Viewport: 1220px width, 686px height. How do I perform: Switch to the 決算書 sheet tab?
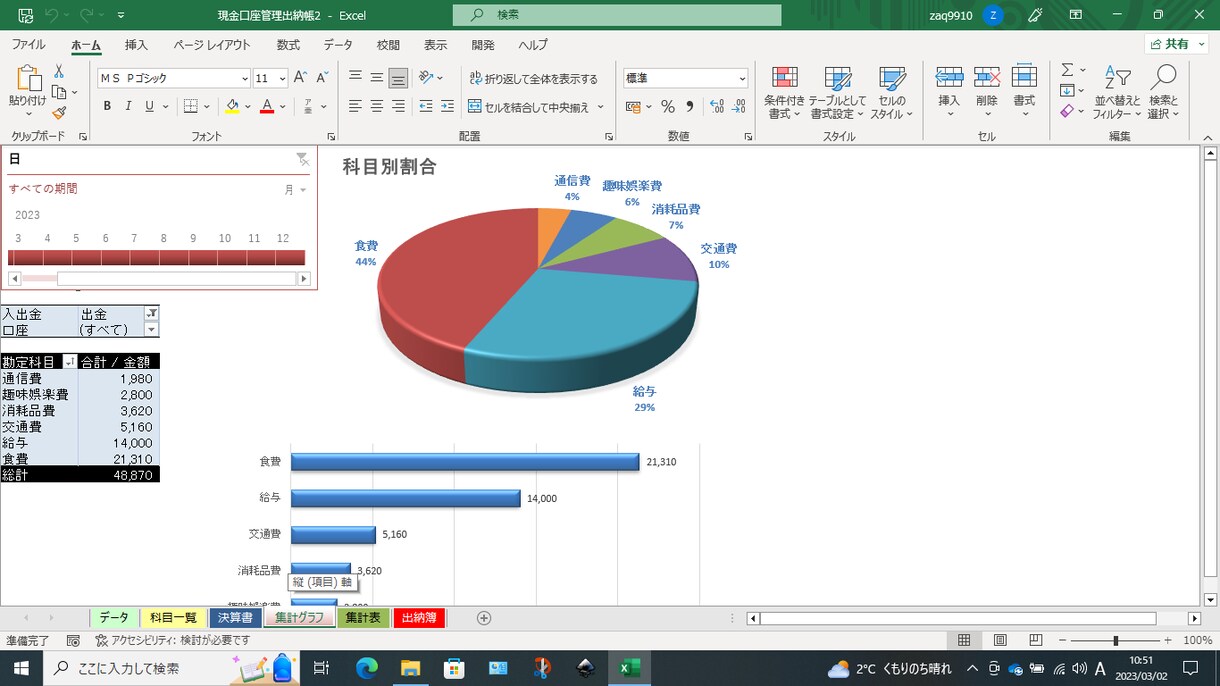235,618
